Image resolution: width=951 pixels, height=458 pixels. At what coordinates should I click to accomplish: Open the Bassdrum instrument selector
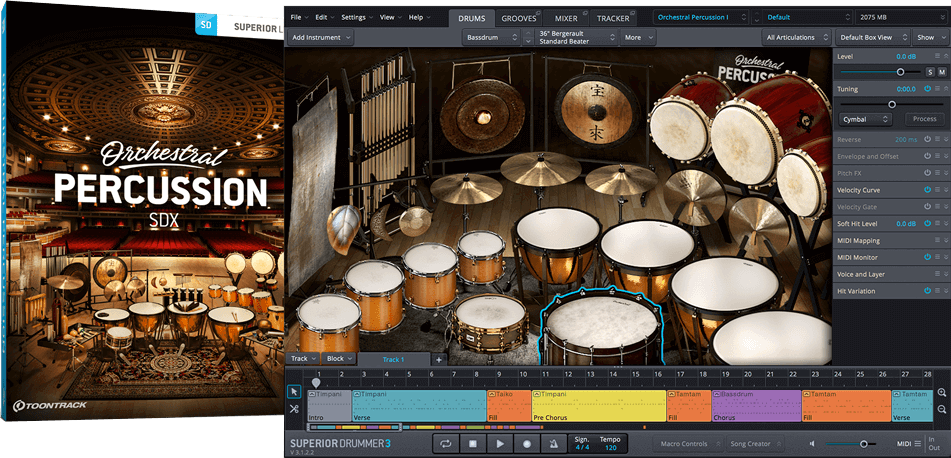coord(491,37)
